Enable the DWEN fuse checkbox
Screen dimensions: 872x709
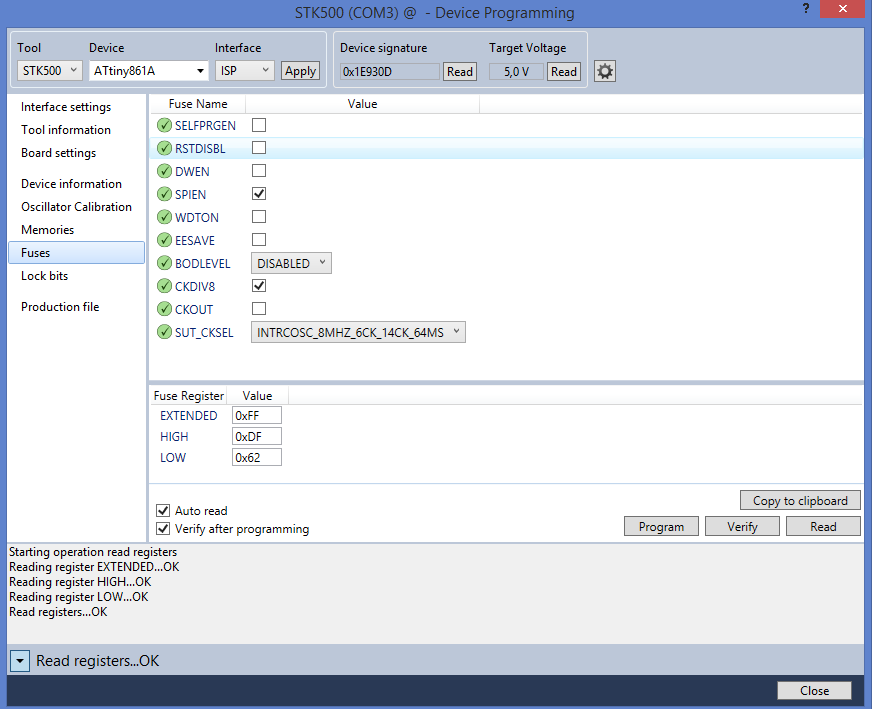point(259,171)
